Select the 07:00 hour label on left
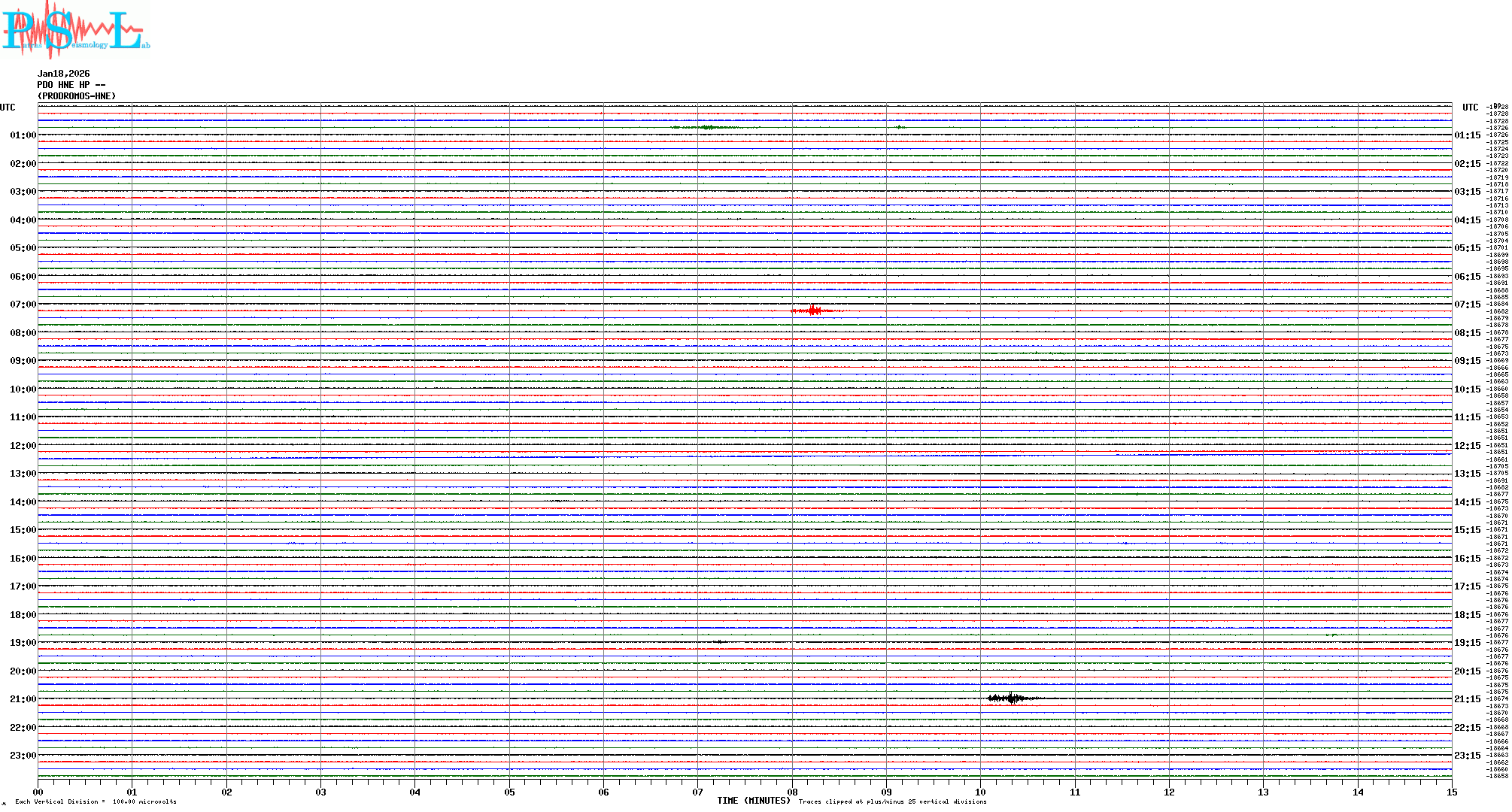The image size is (1512, 812). click(x=23, y=304)
